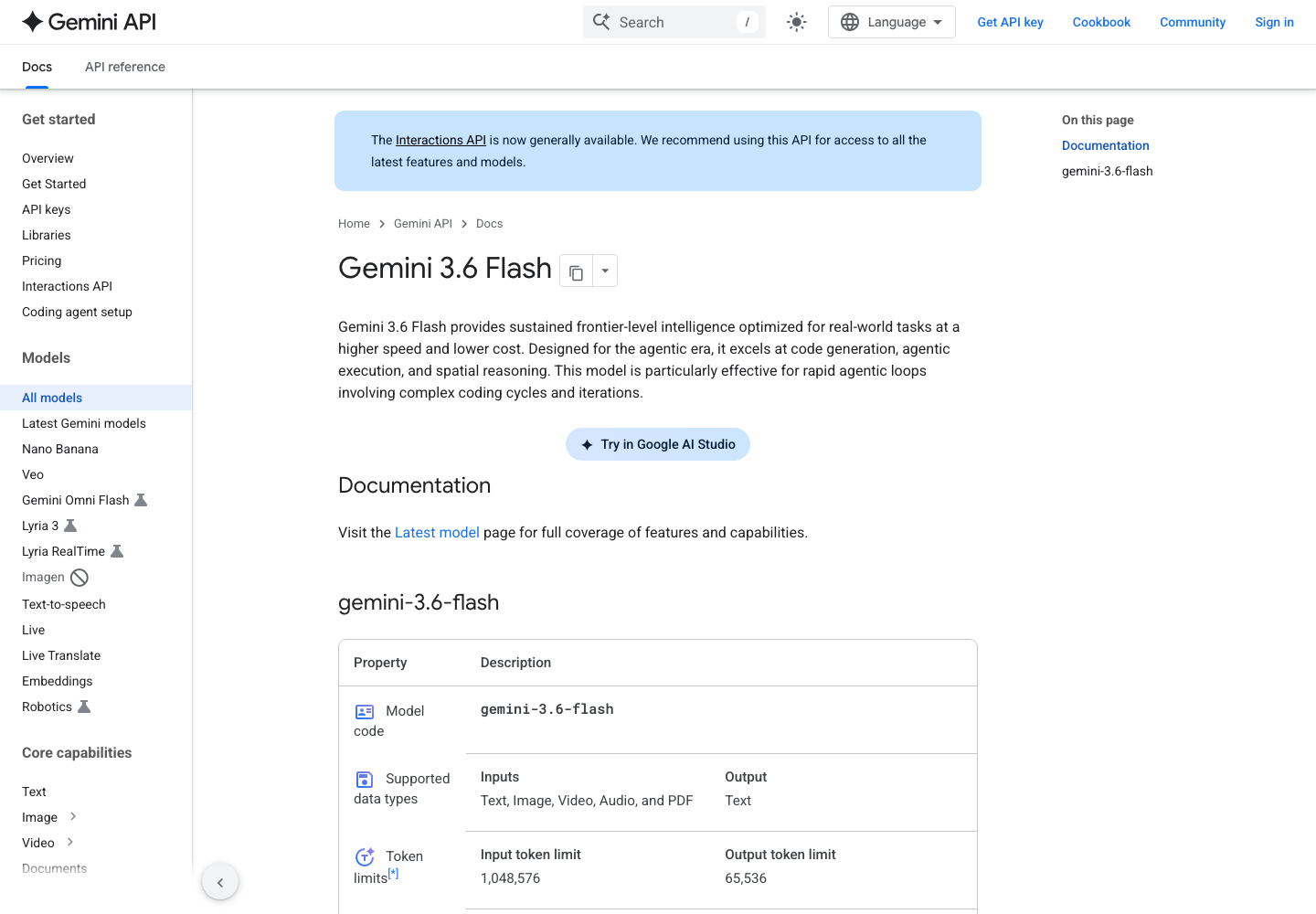This screenshot has width=1316, height=914.
Task: Open the Interactions API link in banner
Action: (440, 140)
